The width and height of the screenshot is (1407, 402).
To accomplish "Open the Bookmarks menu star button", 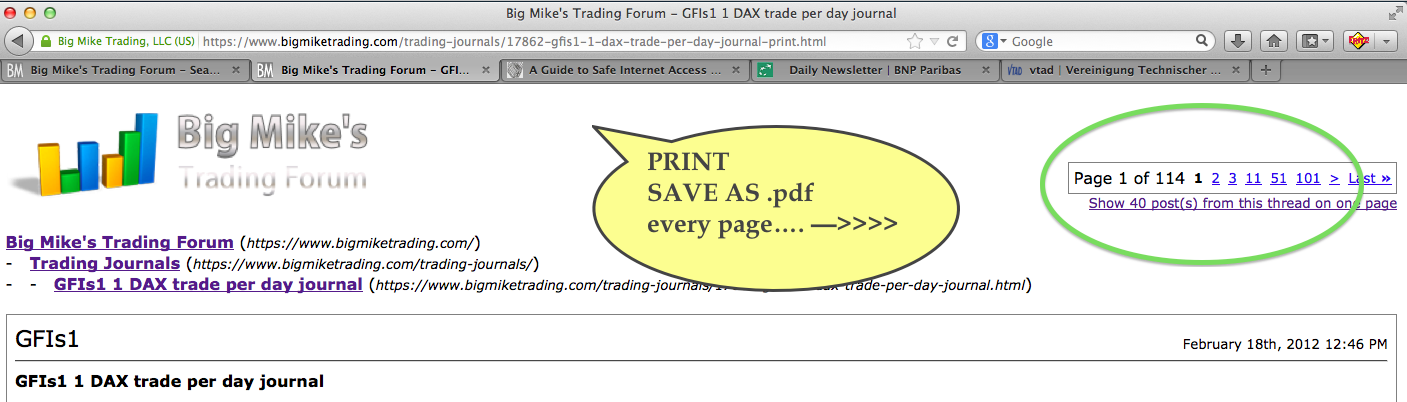I will (x=1314, y=42).
